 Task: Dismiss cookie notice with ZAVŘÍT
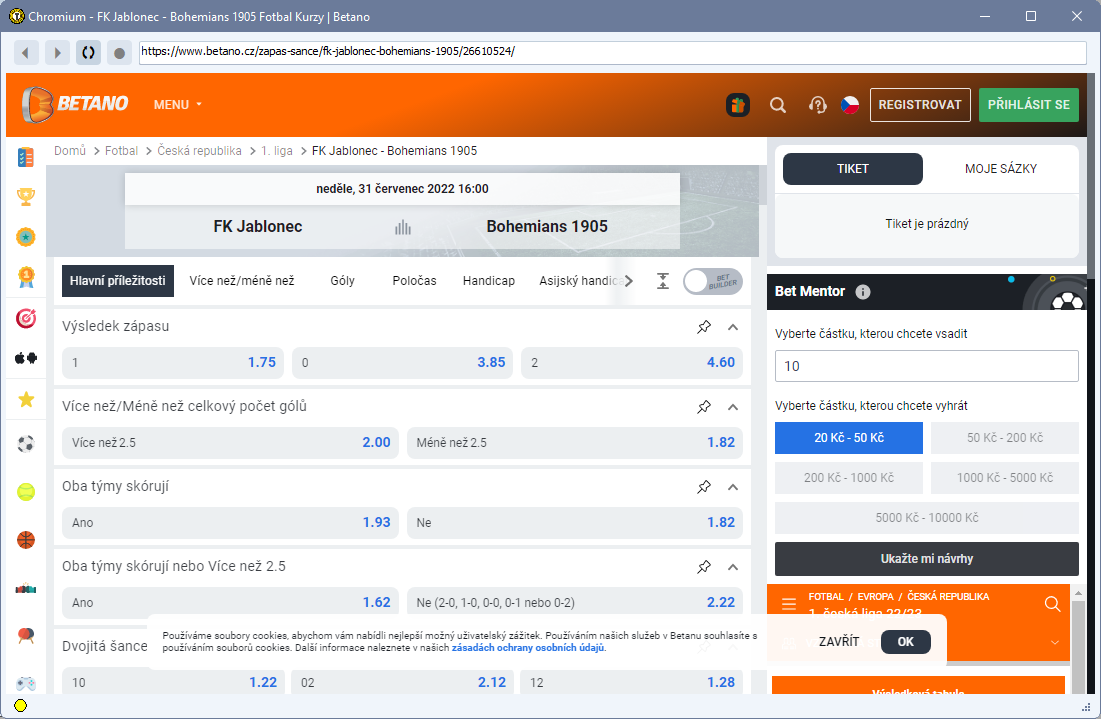[x=839, y=642]
